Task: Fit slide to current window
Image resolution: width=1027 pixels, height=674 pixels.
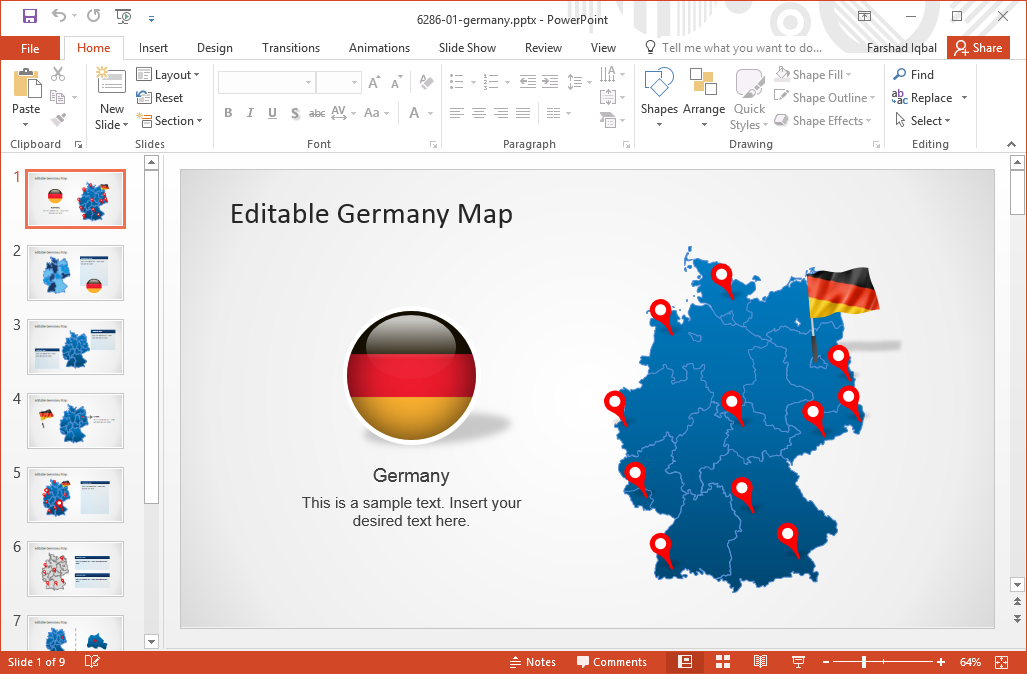Action: 1001,662
